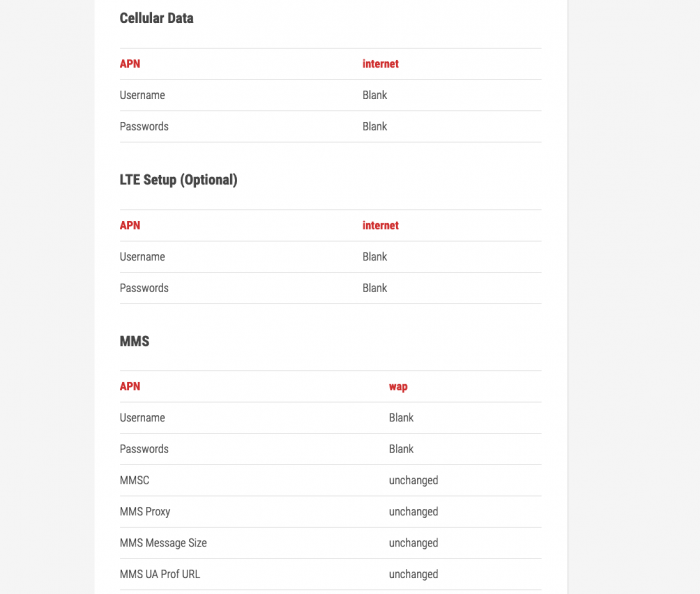
Task: Click the APN label in the MMS table
Action: tap(130, 387)
